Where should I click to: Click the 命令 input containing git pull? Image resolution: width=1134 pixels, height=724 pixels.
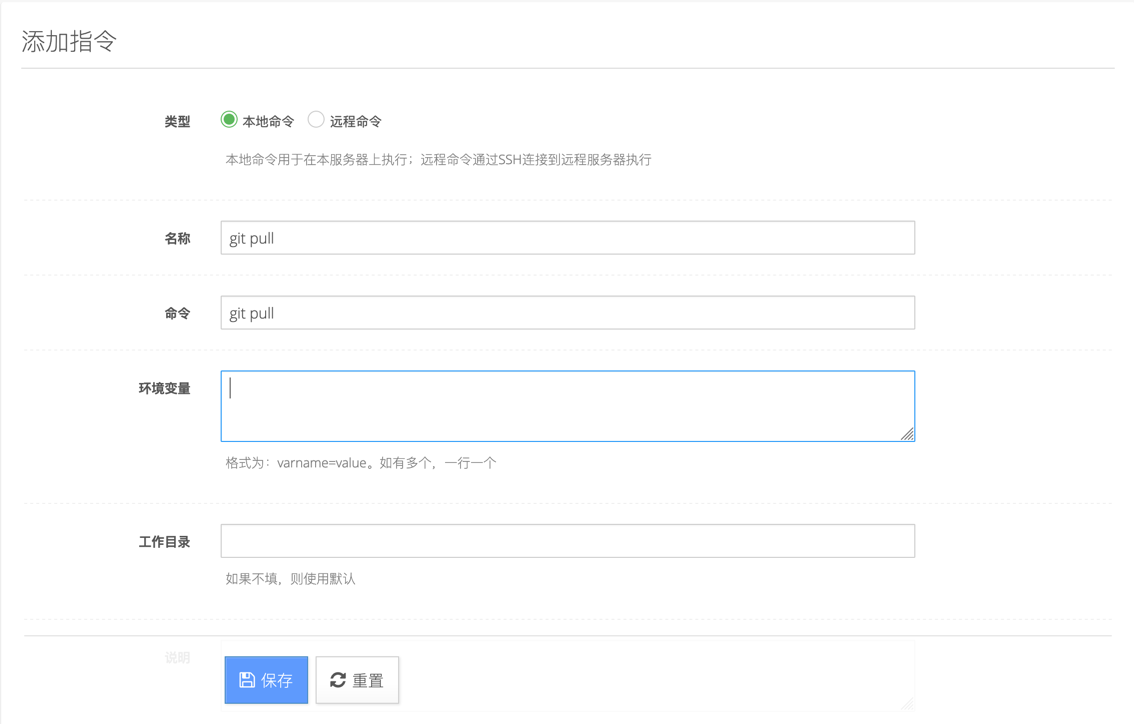(567, 312)
